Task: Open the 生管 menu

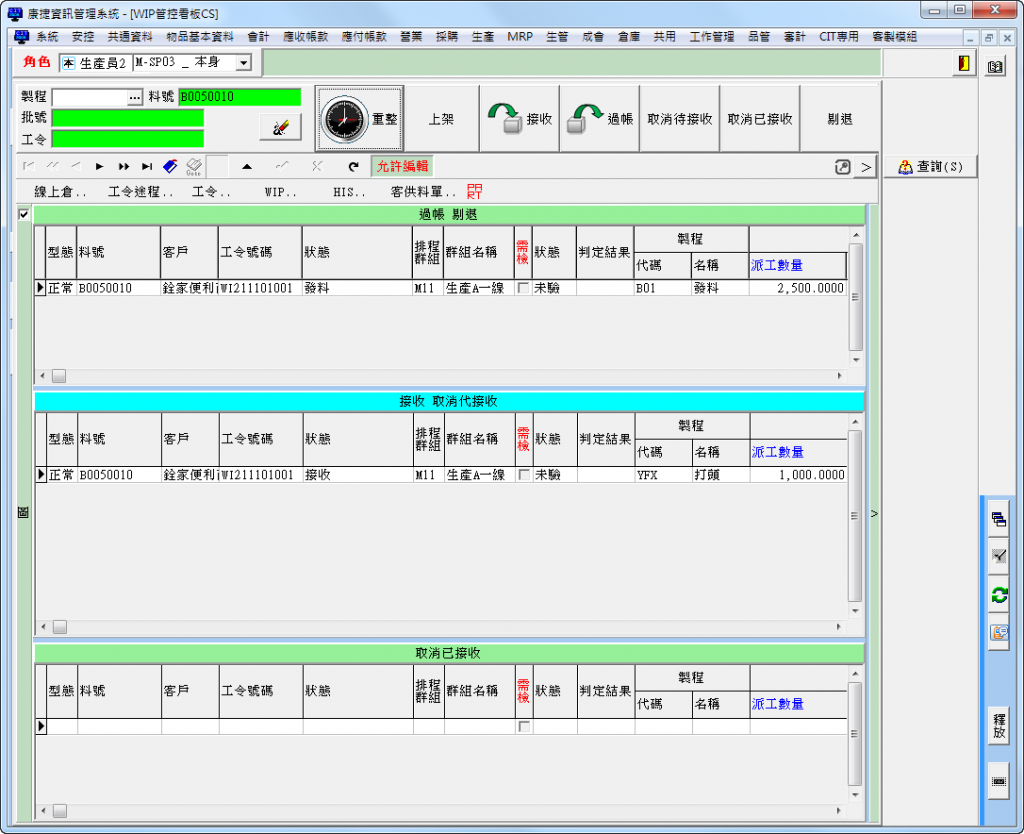Action: pyautogui.click(x=557, y=37)
